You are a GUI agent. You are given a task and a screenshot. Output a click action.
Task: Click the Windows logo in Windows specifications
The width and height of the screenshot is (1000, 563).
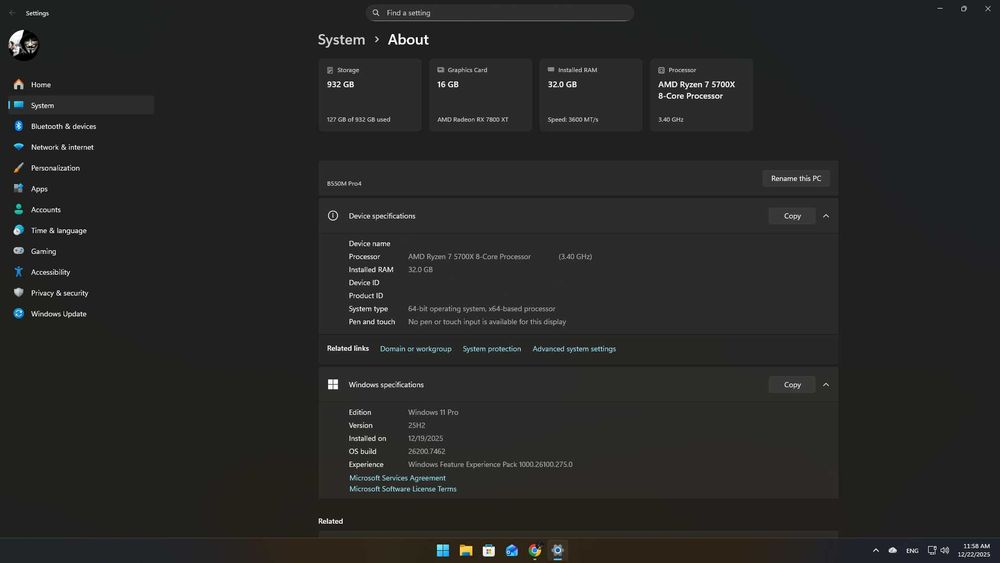click(x=333, y=384)
